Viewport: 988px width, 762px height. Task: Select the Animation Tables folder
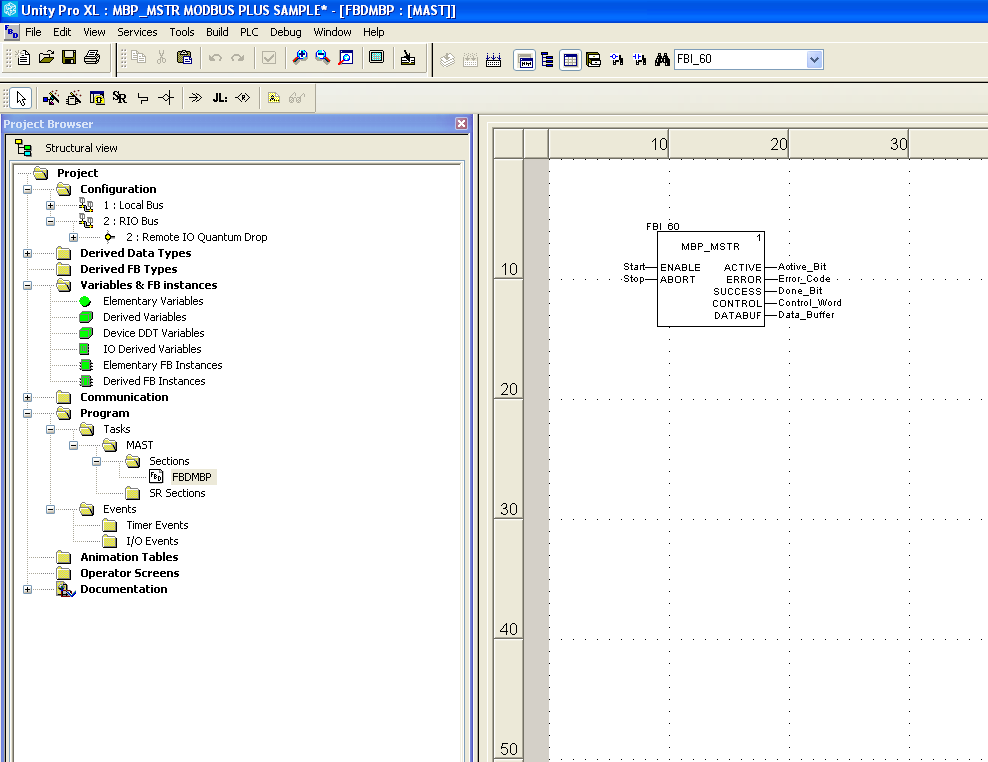tap(129, 557)
